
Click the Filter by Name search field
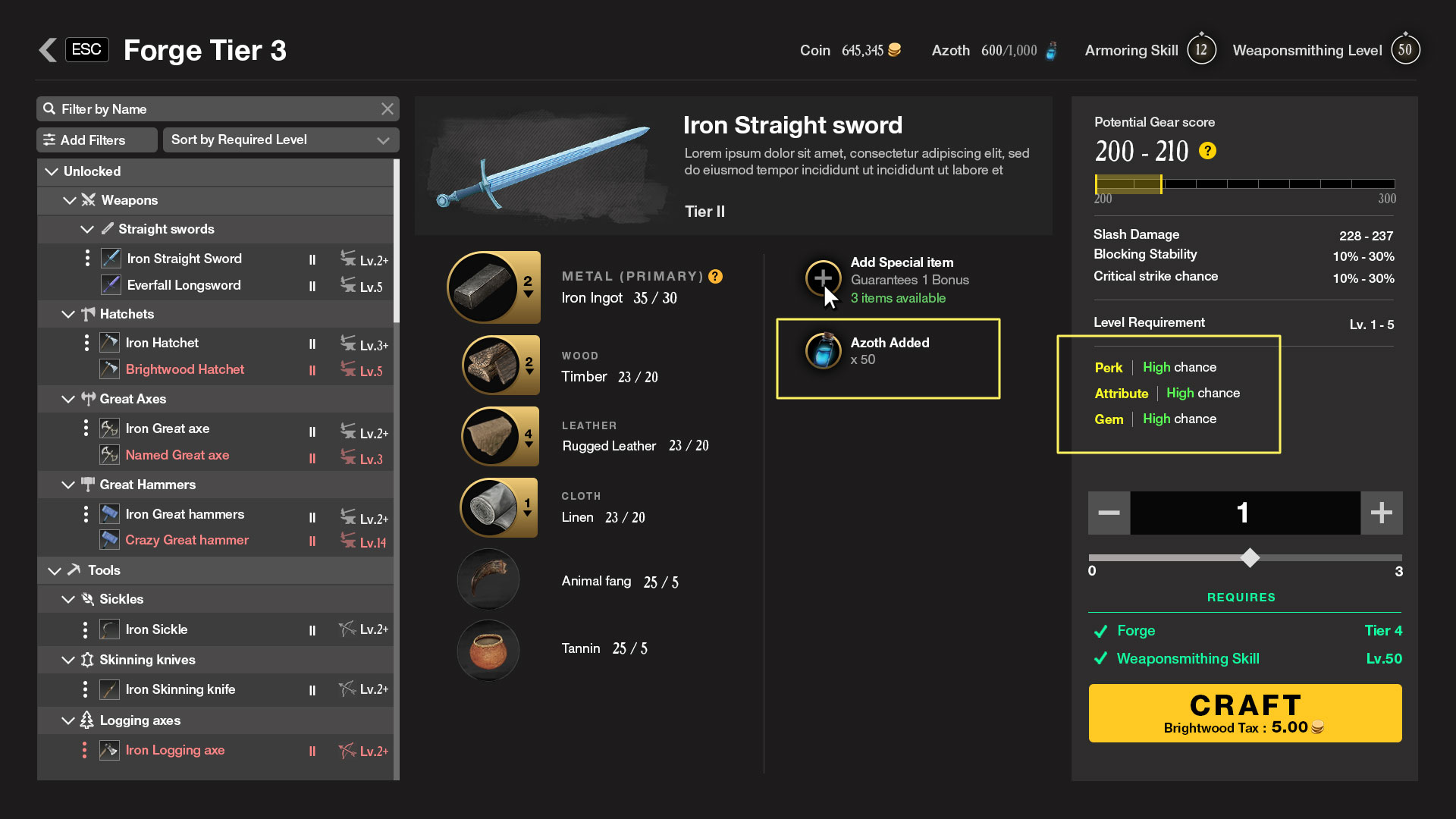(x=212, y=109)
